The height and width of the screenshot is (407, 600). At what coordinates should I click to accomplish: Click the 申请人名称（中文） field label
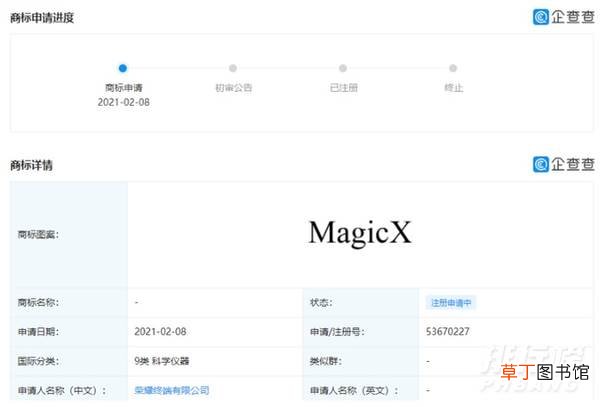click(x=62, y=390)
